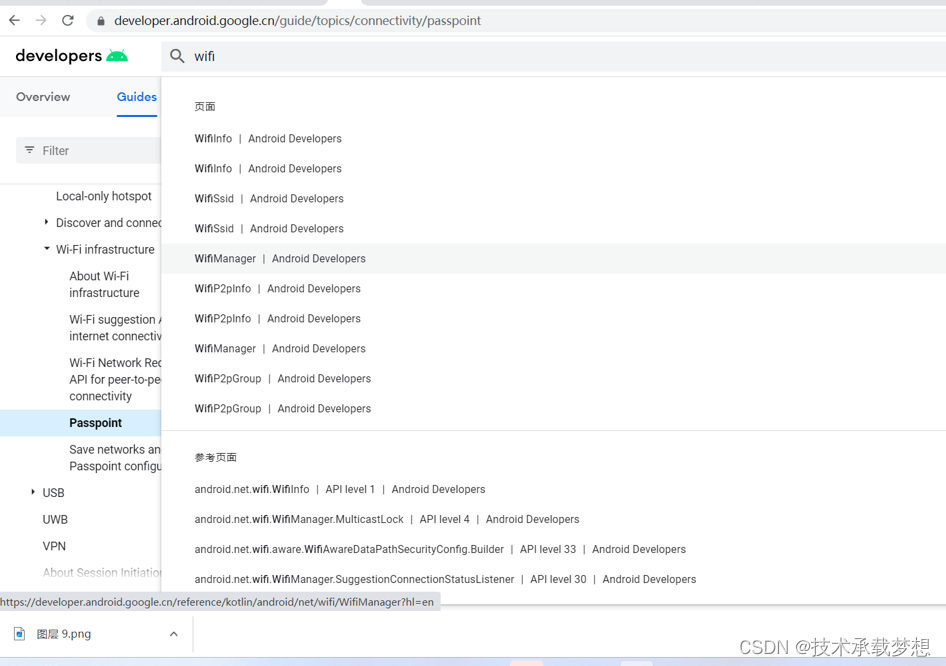Open Save networks and Passpoint configurations entry
The width and height of the screenshot is (946, 666).
pyautogui.click(x=115, y=458)
